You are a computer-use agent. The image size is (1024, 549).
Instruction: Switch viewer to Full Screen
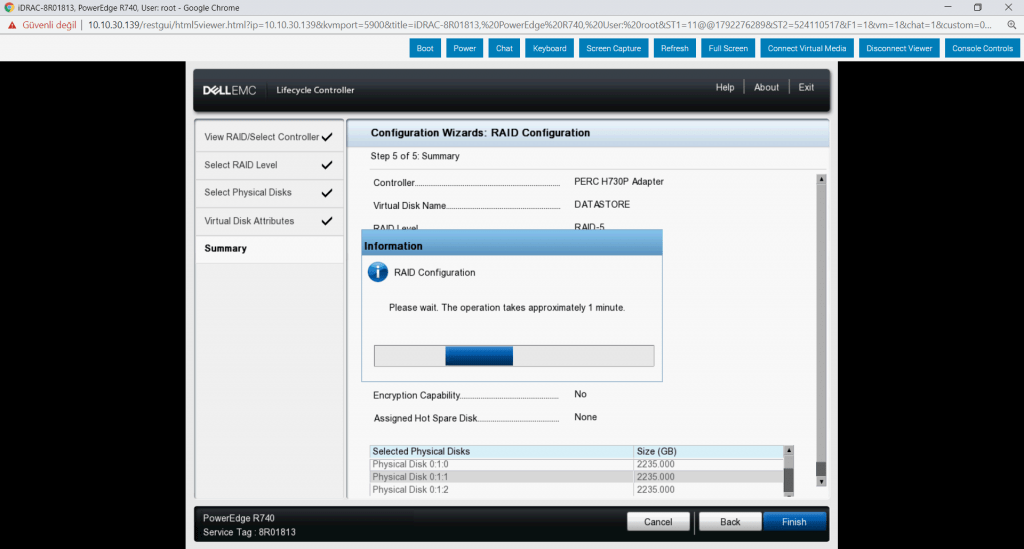coord(728,48)
